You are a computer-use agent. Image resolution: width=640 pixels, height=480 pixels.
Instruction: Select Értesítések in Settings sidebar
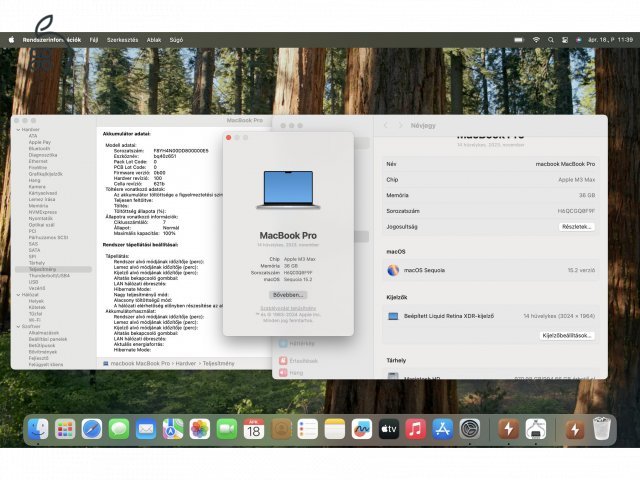(x=299, y=361)
